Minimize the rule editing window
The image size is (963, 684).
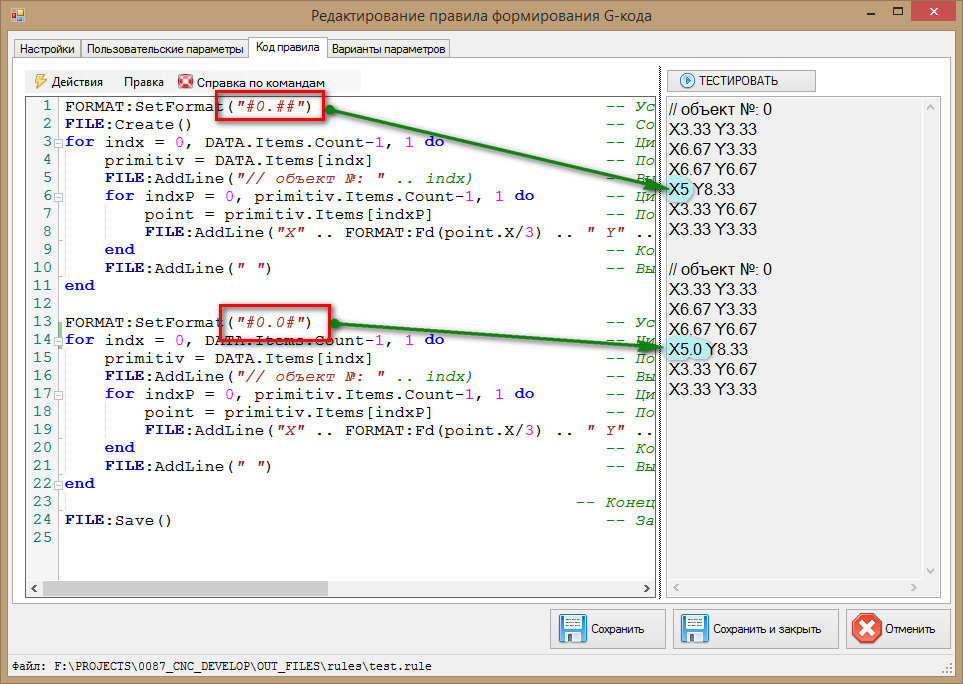(870, 13)
